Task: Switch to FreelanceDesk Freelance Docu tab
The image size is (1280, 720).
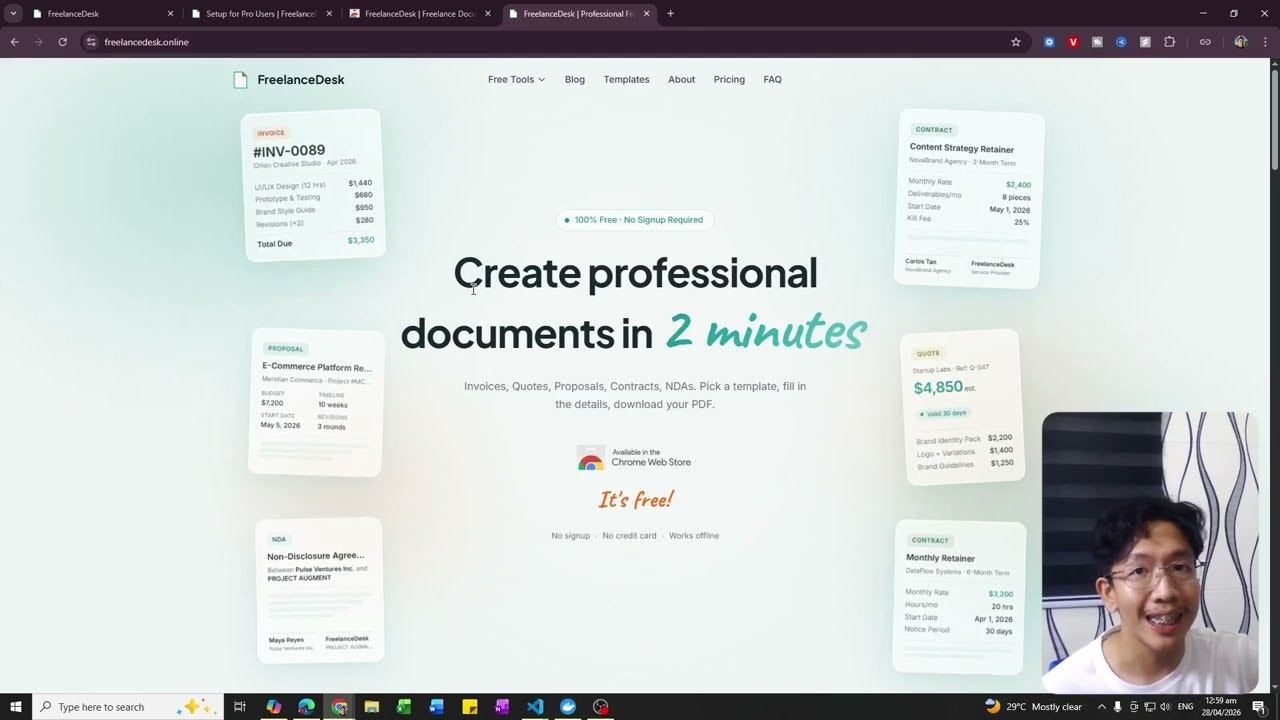Action: tap(418, 14)
